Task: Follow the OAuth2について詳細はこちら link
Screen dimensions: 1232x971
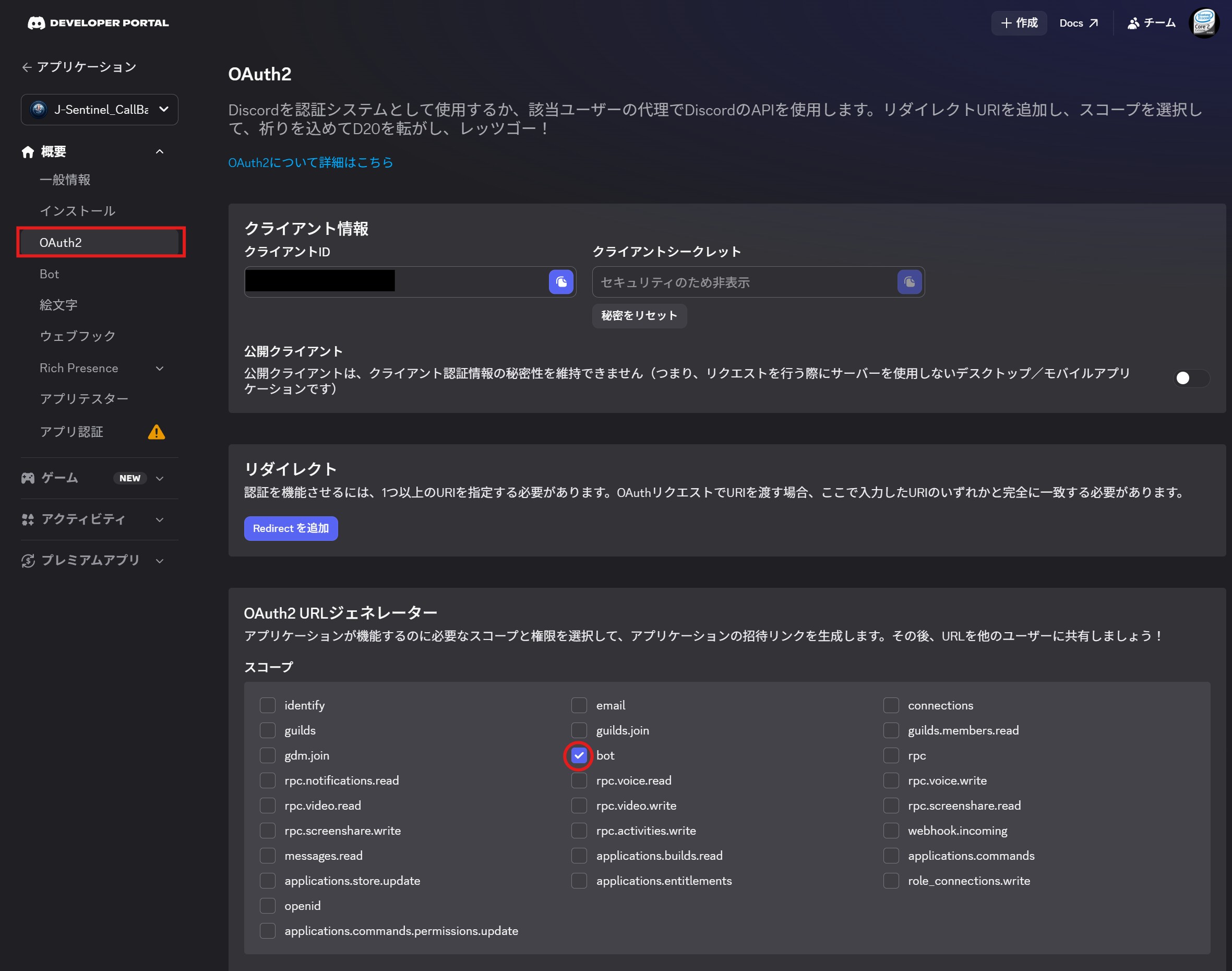Action: (310, 162)
